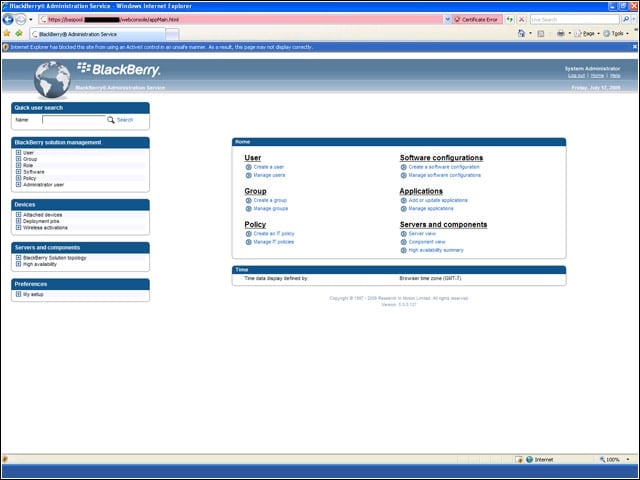Expand the My setup node
Screen dimensions: 640x480
18,294
